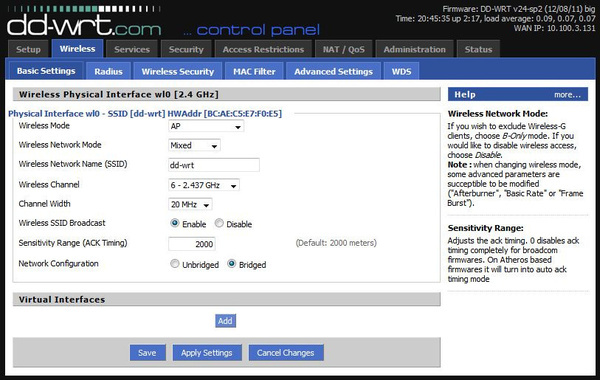The width and height of the screenshot is (600, 380).
Task: Go to the Wireless Security sub-tab
Action: tap(178, 72)
